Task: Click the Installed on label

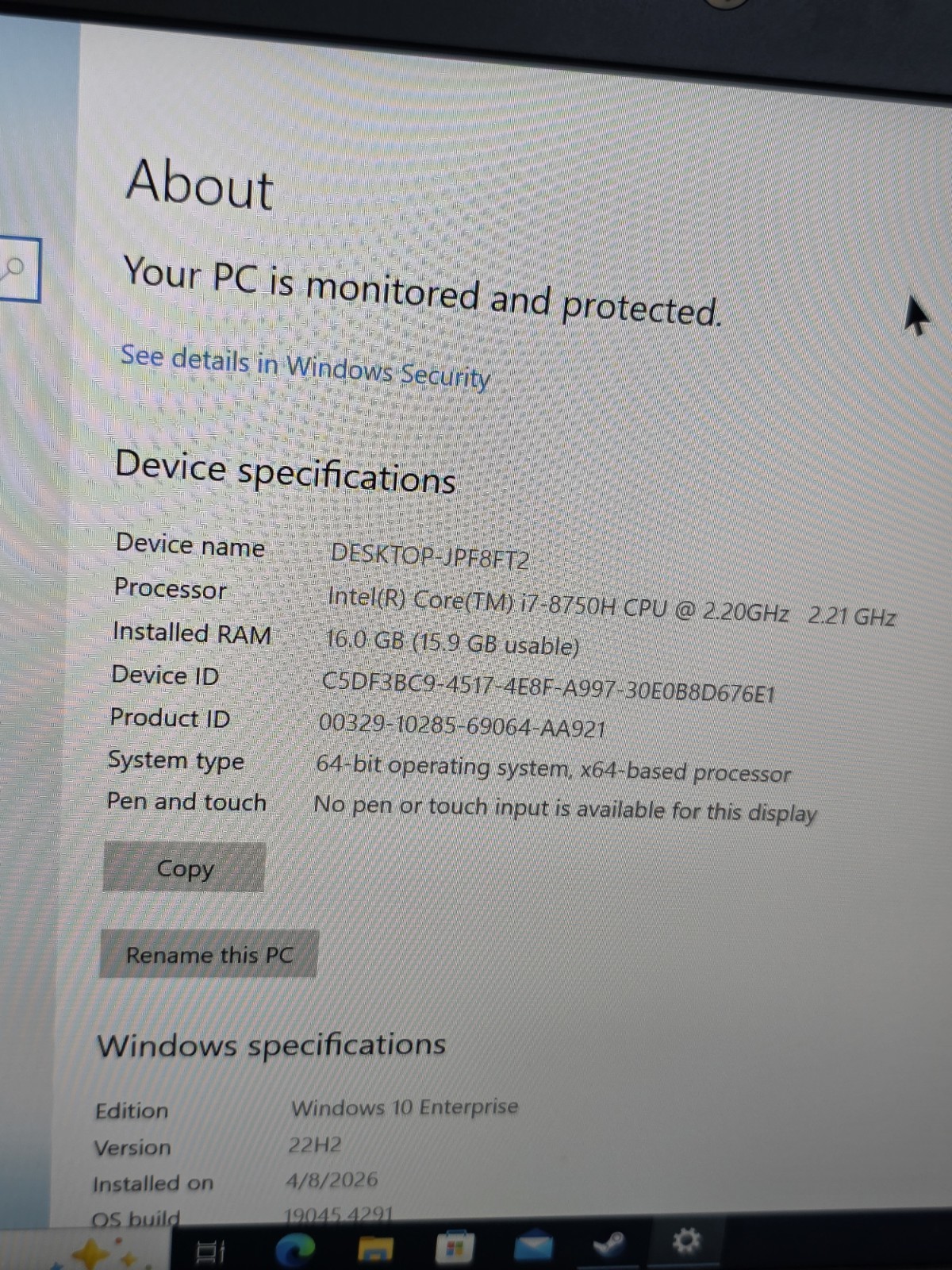Action: tap(153, 1184)
